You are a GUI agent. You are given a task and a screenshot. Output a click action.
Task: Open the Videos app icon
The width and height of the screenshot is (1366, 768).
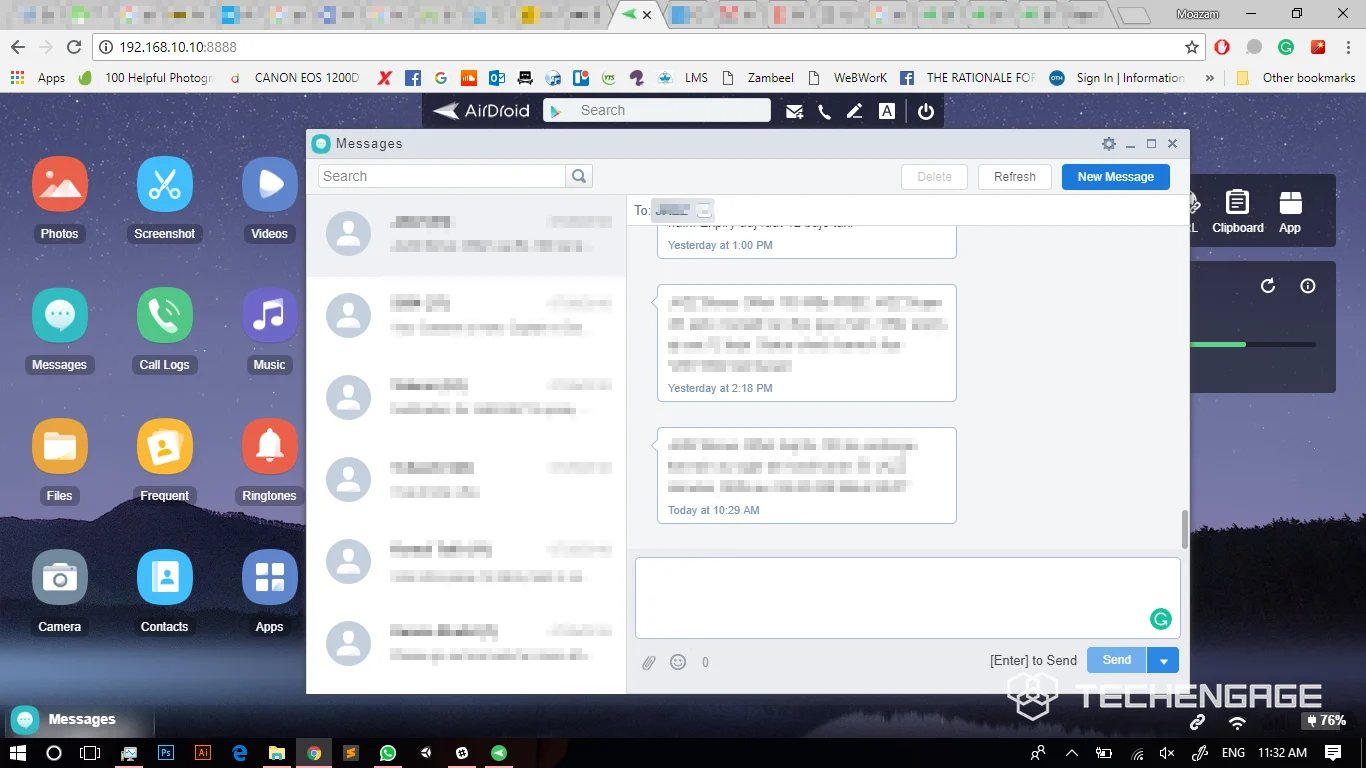(x=270, y=184)
